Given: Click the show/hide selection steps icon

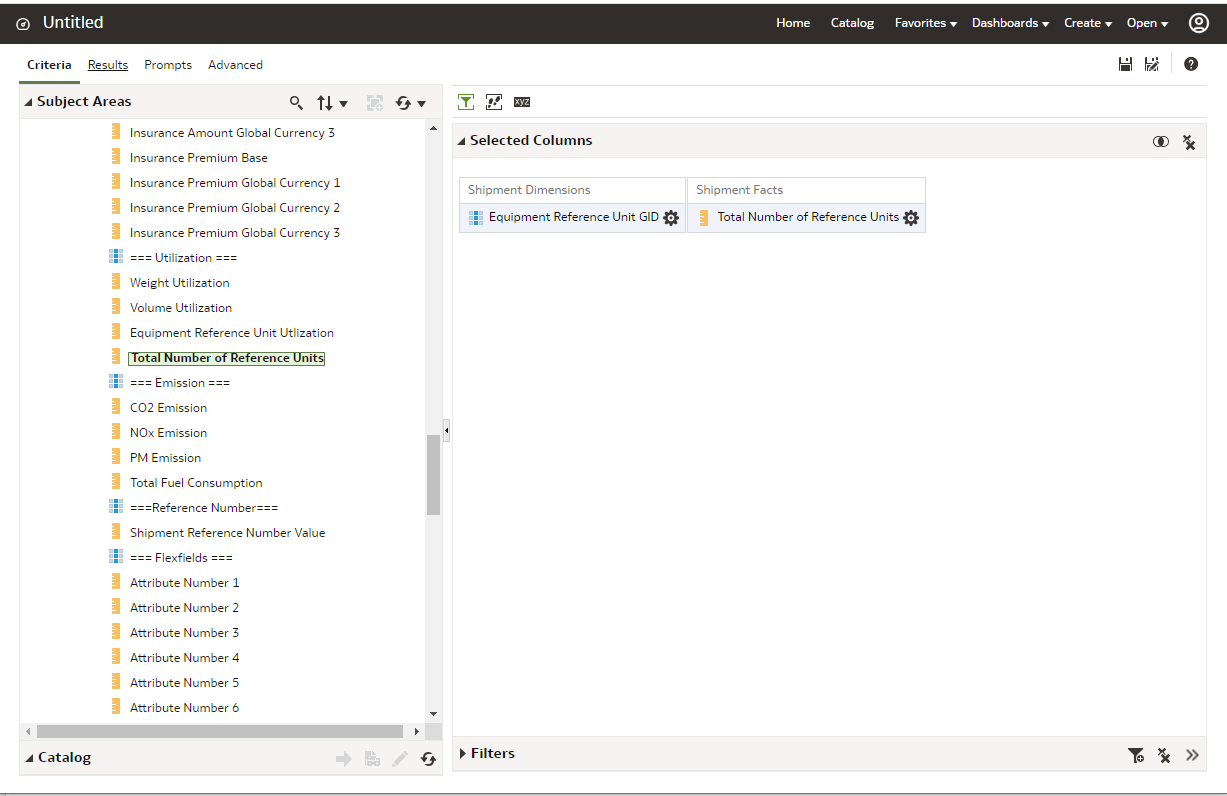Looking at the screenshot, I should (x=494, y=101).
